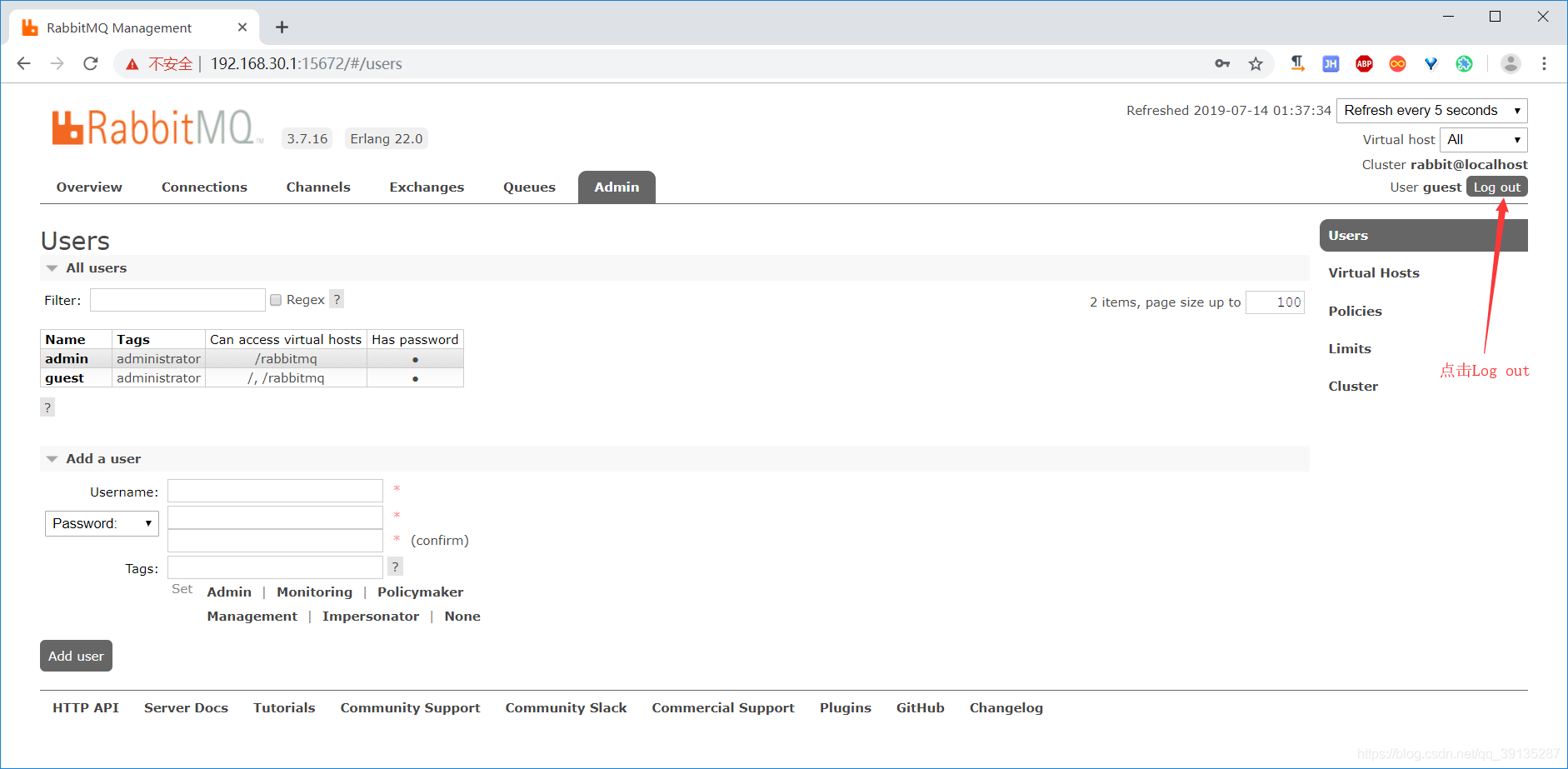Viewport: 1568px width, 769px height.
Task: Focus the Filter input field
Action: click(177, 300)
